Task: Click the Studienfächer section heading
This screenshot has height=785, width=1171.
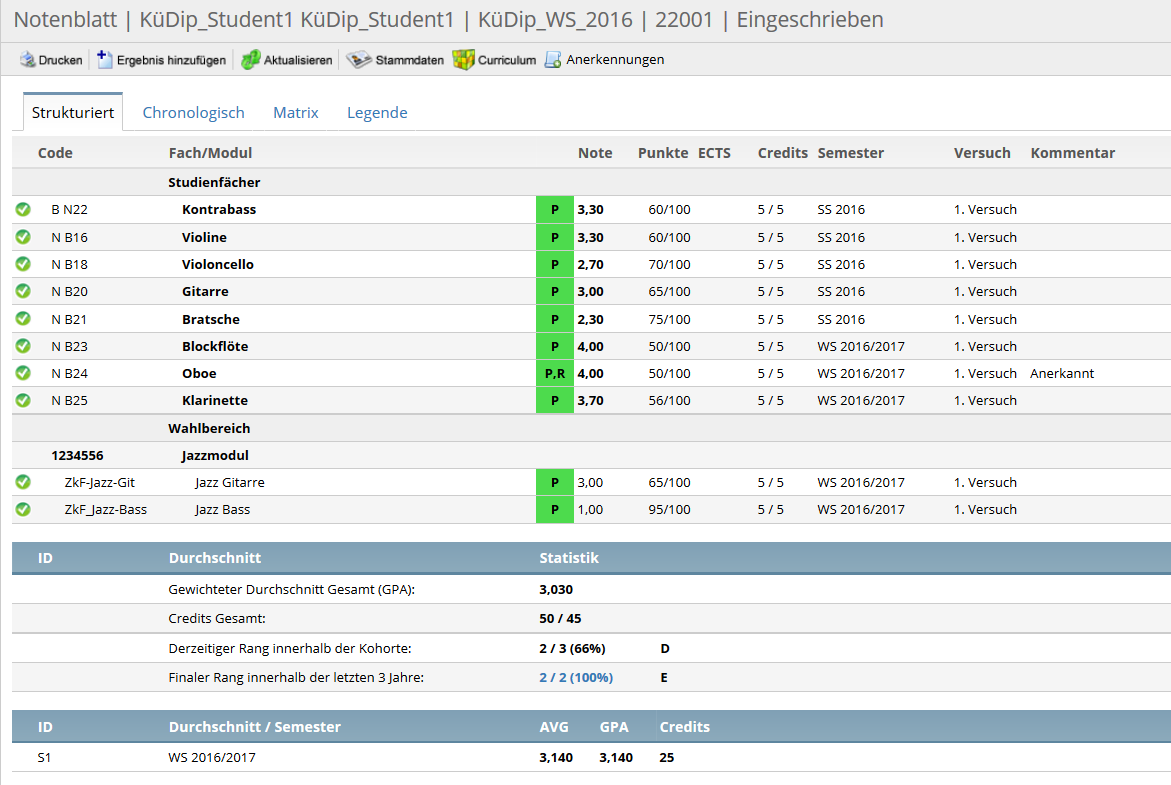Action: pyautogui.click(x=214, y=182)
